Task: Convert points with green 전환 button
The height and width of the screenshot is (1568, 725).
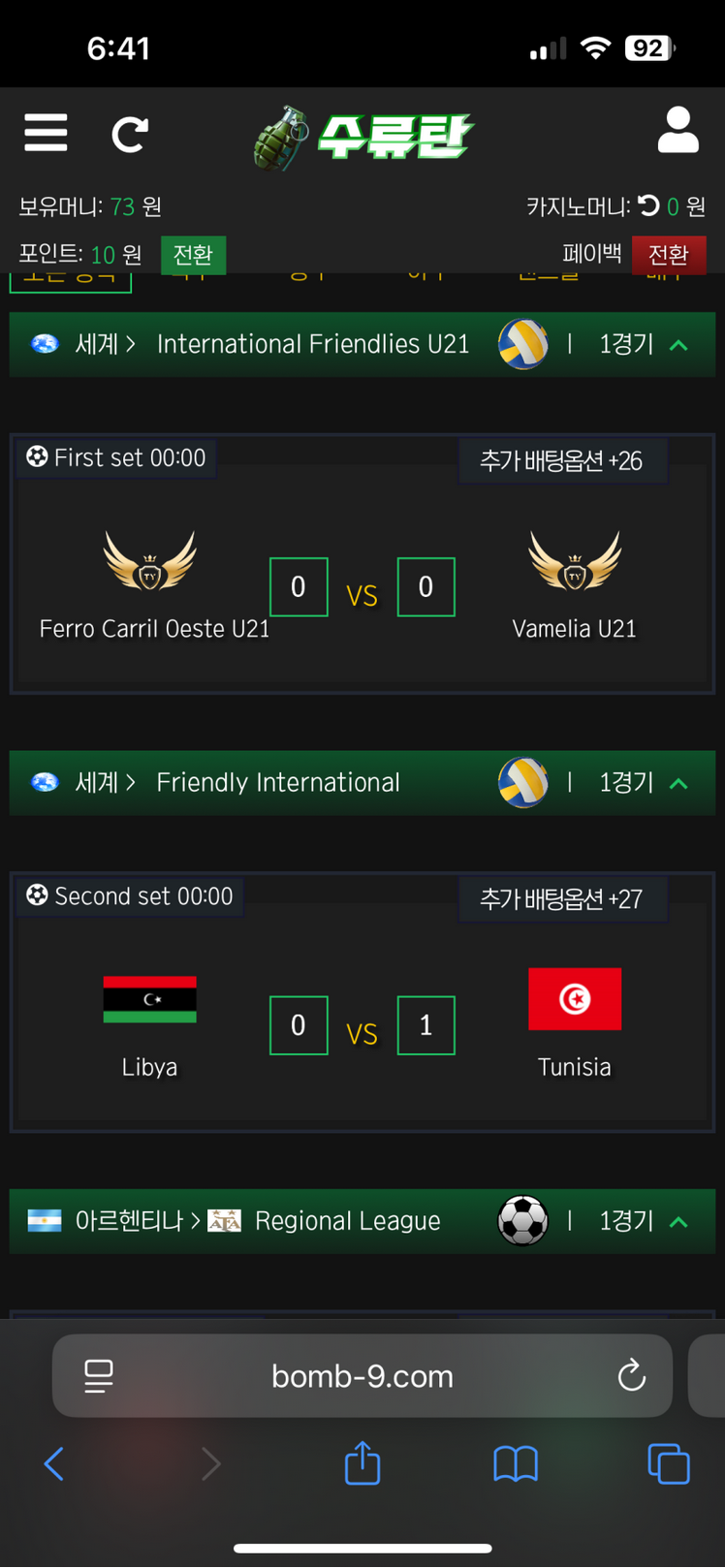Action: [x=193, y=255]
